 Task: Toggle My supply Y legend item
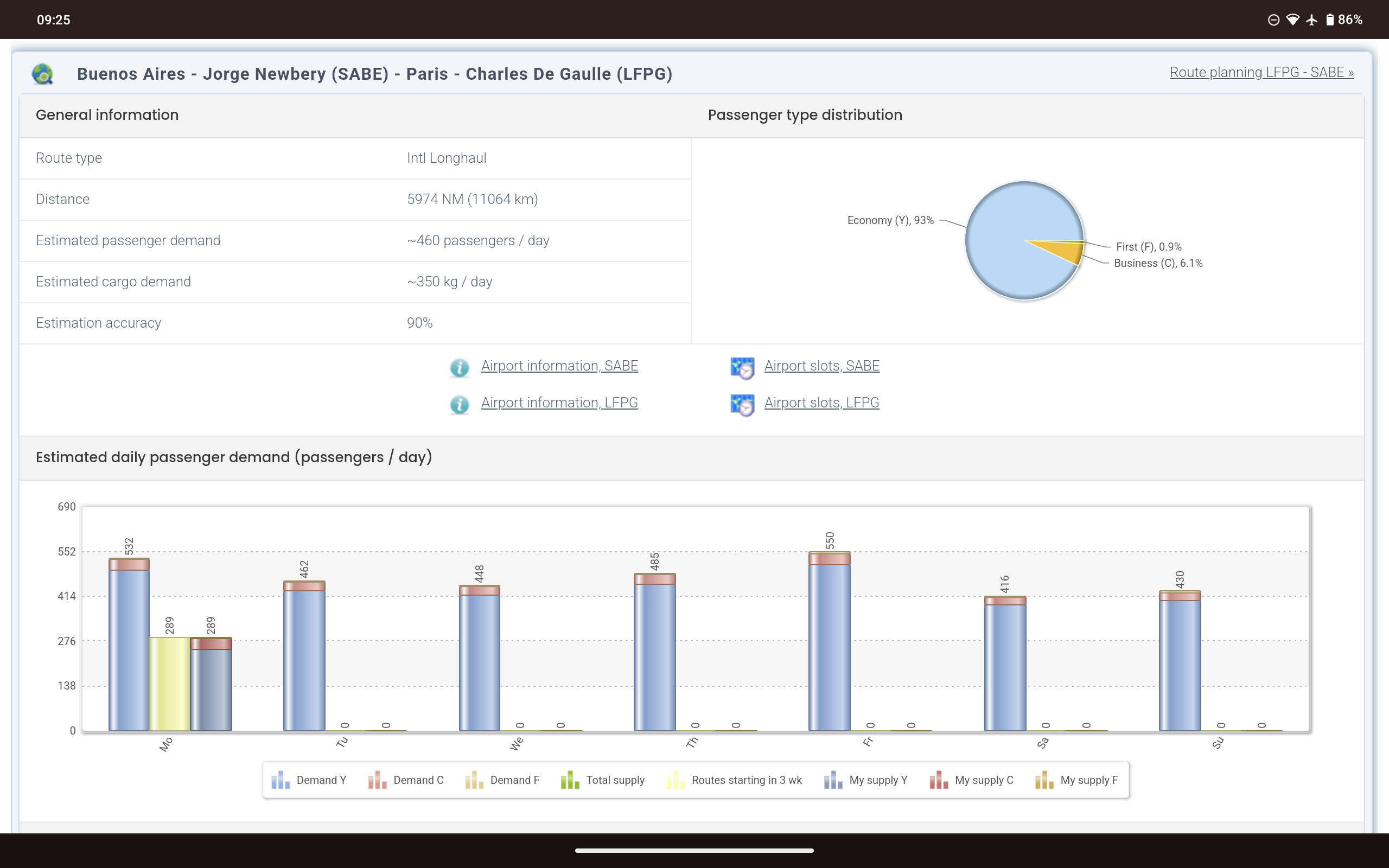tap(865, 780)
